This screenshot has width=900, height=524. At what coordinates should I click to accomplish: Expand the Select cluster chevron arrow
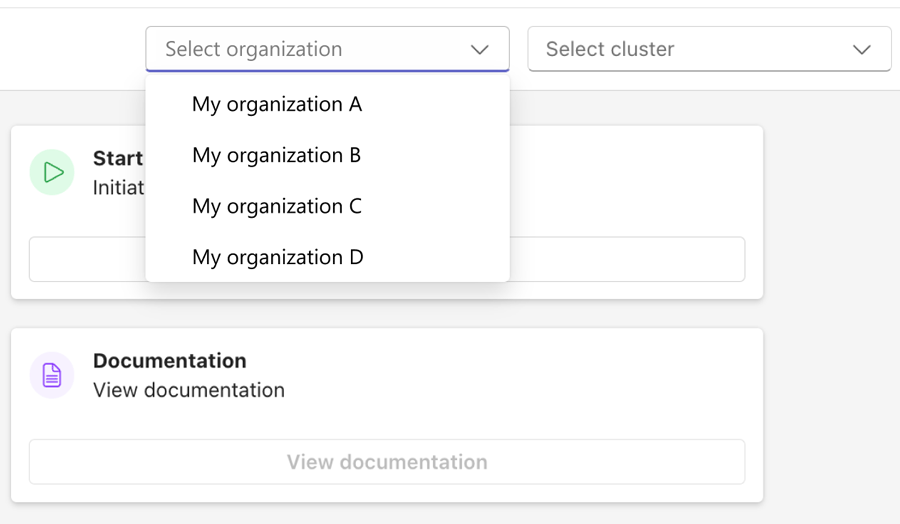coord(862,49)
